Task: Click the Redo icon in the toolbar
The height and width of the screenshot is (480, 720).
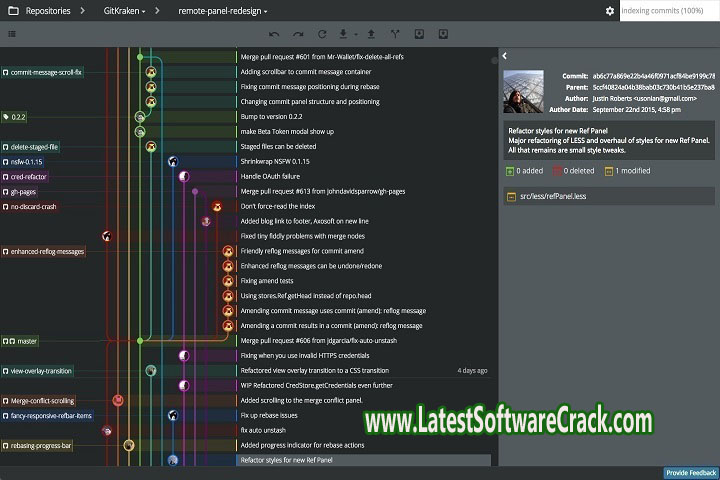Action: tap(297, 34)
